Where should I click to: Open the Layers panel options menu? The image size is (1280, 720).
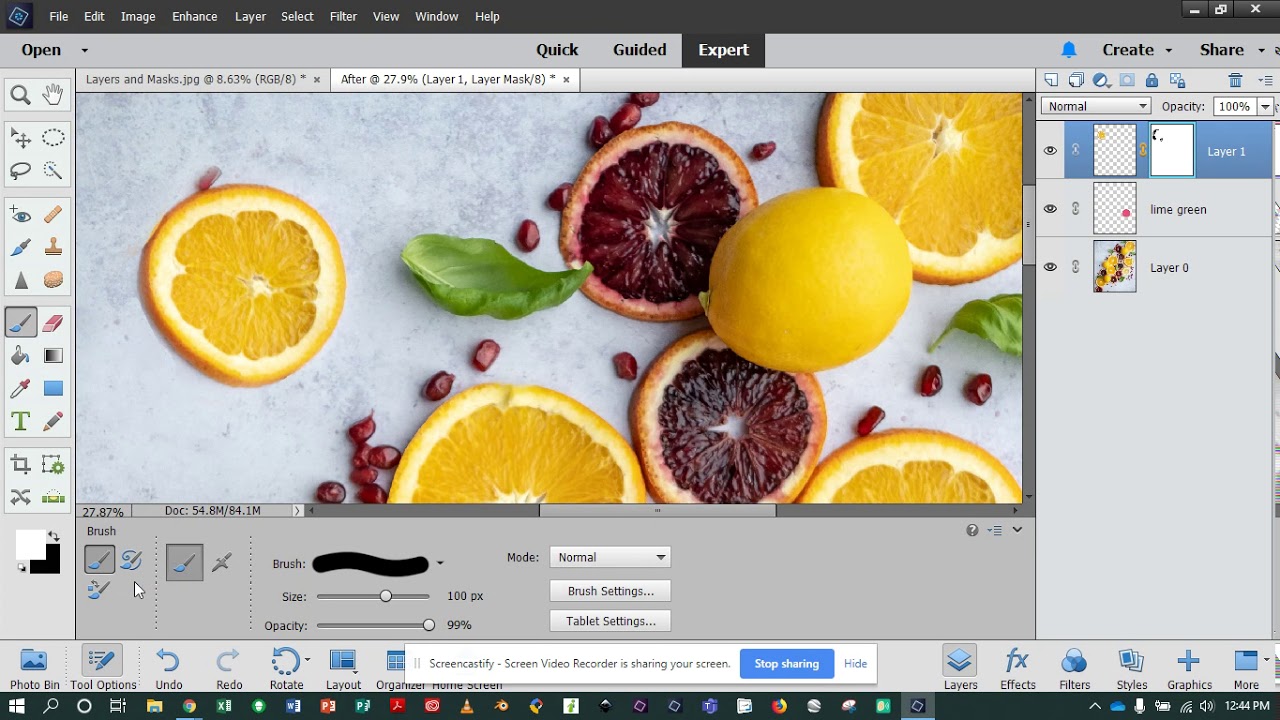(1265, 80)
